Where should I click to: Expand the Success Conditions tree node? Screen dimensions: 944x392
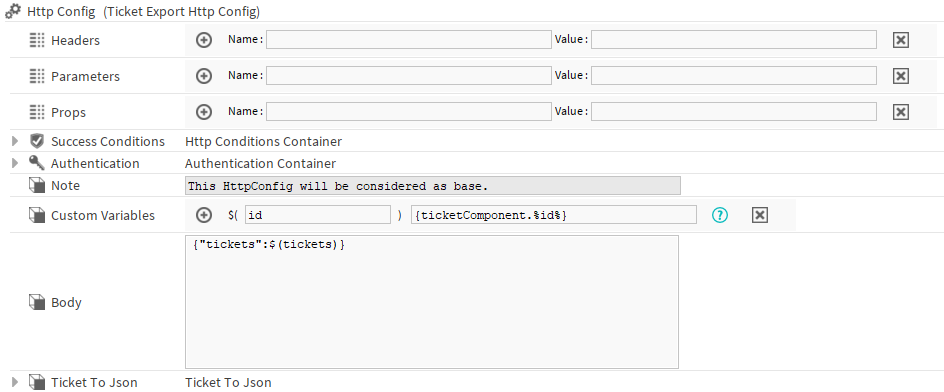point(16,142)
